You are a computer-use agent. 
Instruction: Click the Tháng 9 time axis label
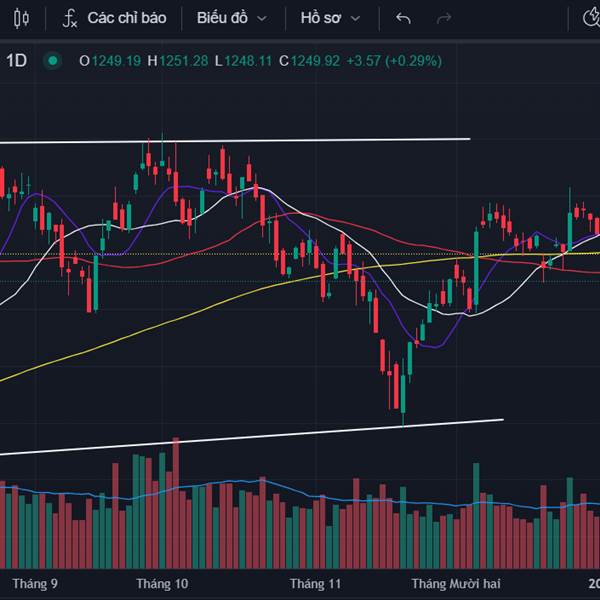coord(35,584)
